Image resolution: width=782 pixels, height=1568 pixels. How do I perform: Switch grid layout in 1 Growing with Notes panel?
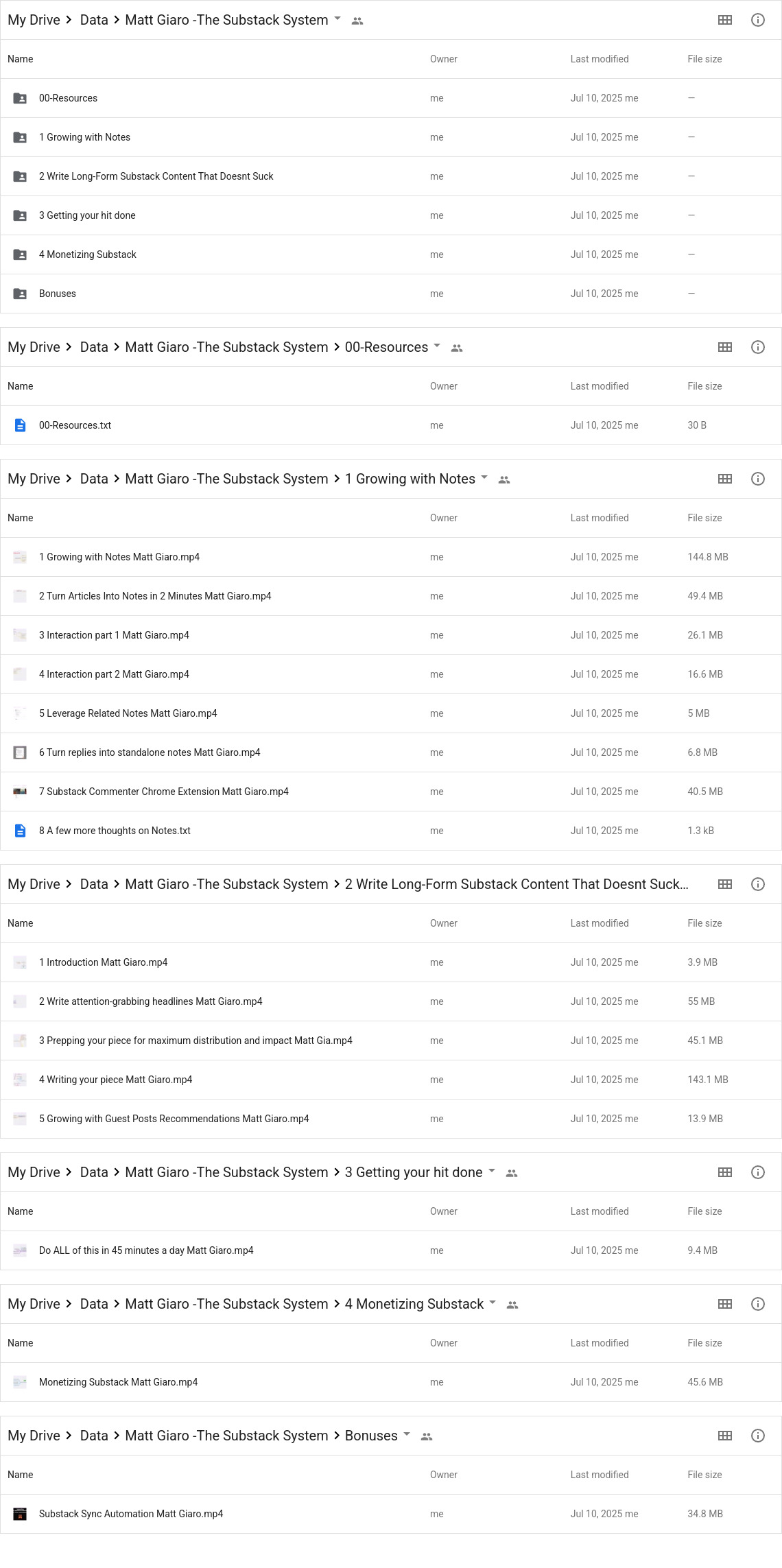tap(725, 479)
